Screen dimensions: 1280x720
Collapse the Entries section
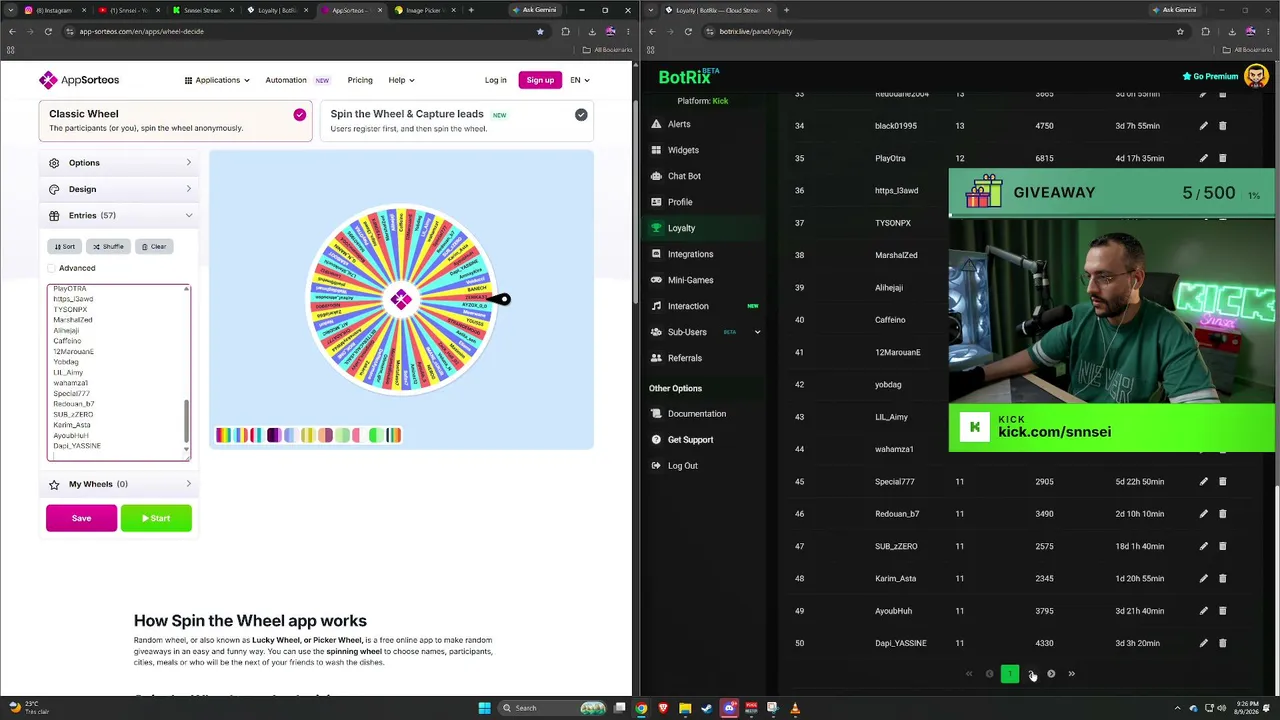(120, 215)
